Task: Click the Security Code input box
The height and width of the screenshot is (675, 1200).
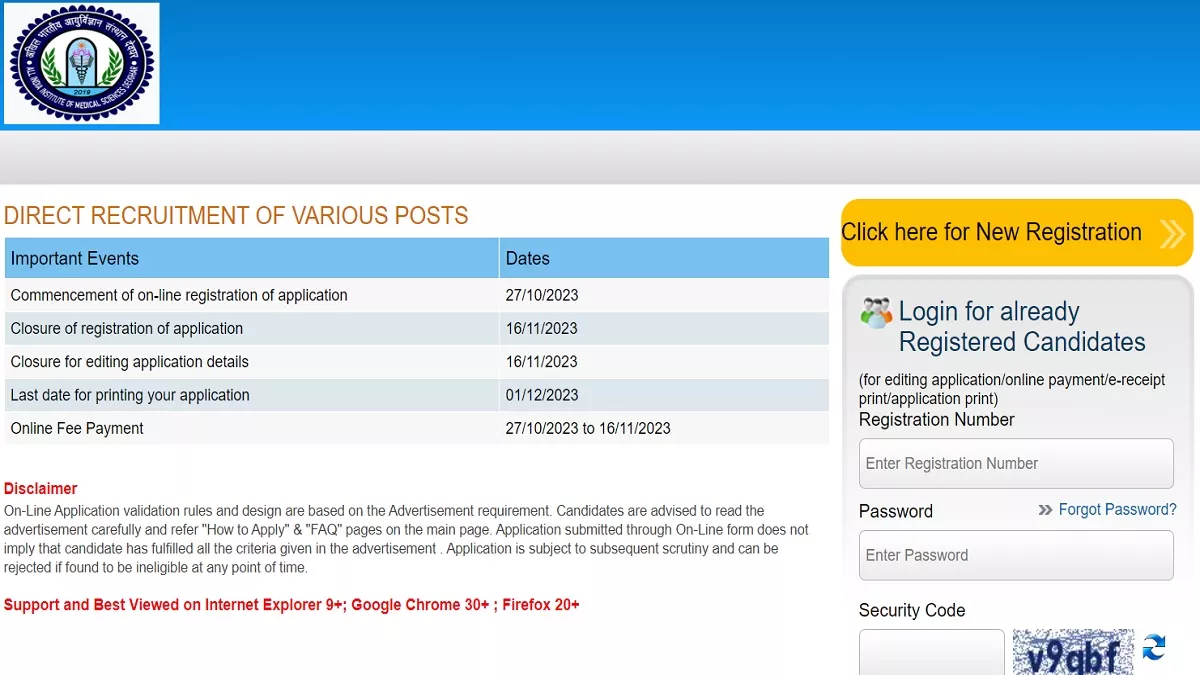Action: [x=931, y=653]
